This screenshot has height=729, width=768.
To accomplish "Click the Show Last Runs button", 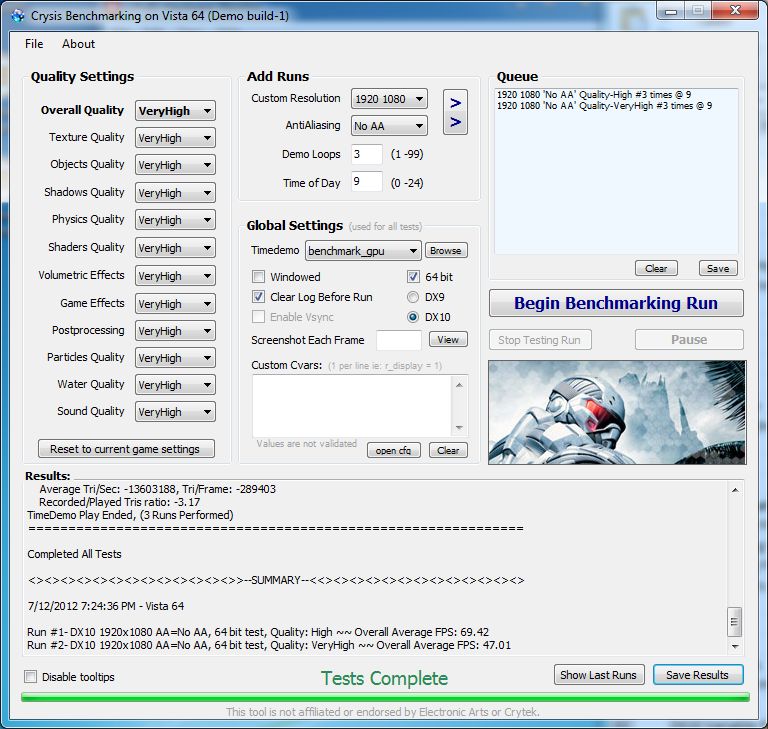I will (x=599, y=675).
